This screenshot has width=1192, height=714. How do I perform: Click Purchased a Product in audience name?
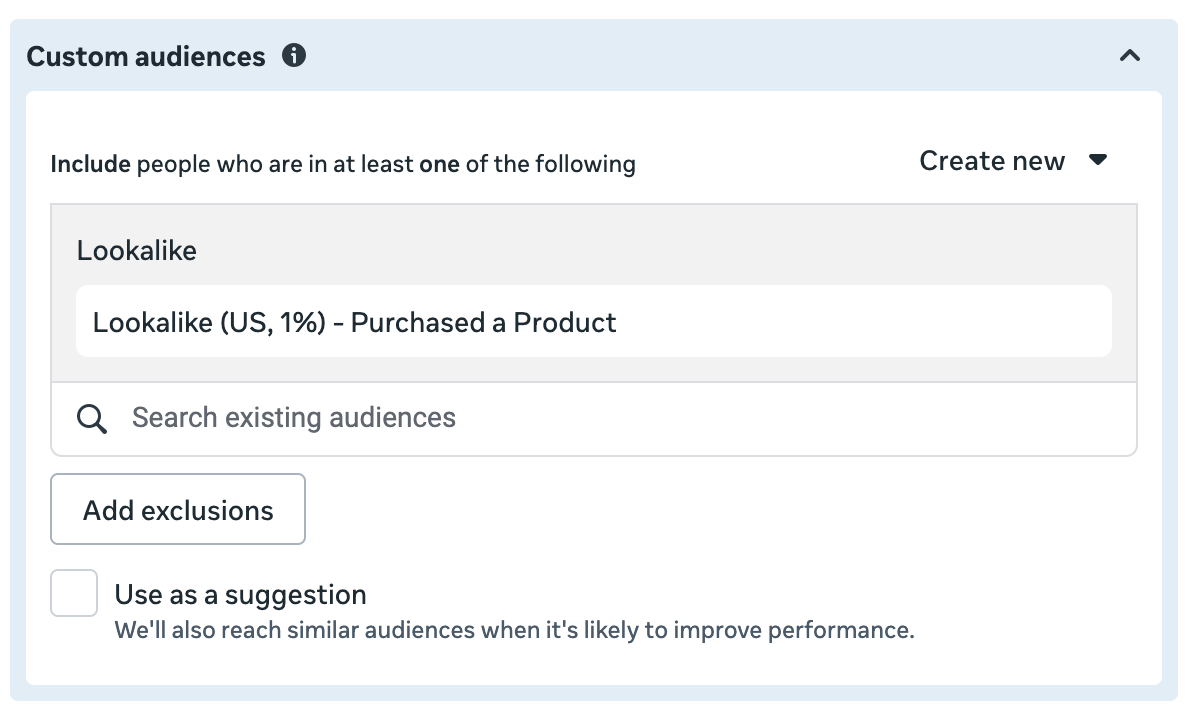[483, 322]
